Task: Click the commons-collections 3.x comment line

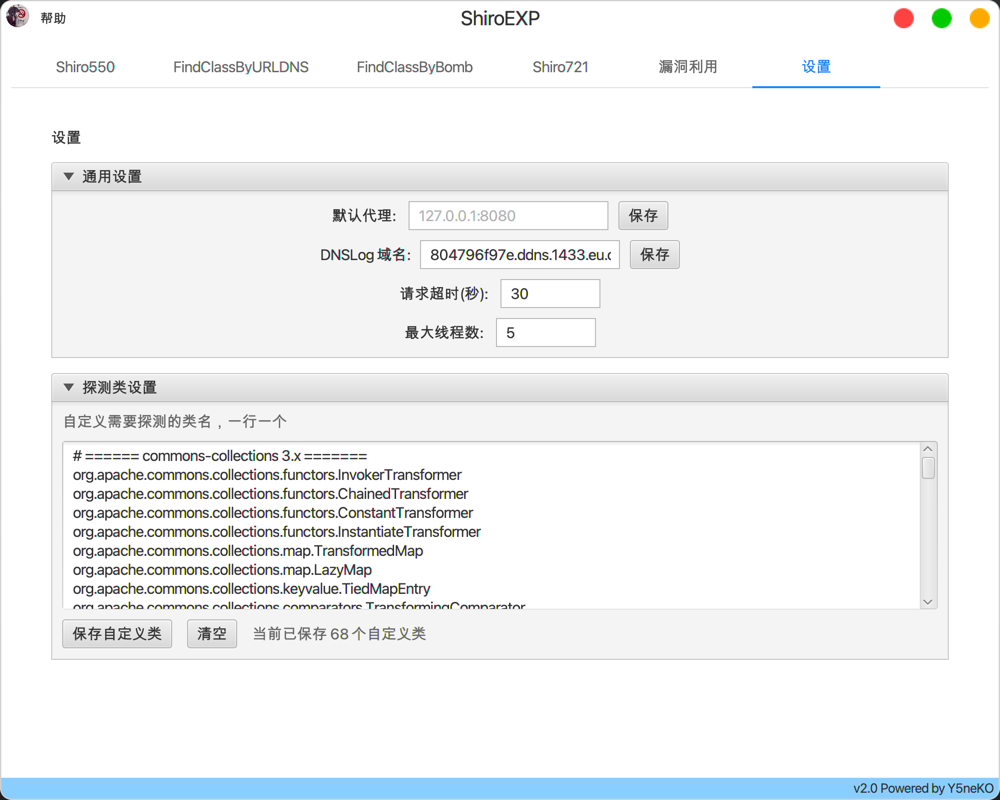Action: (x=220, y=456)
